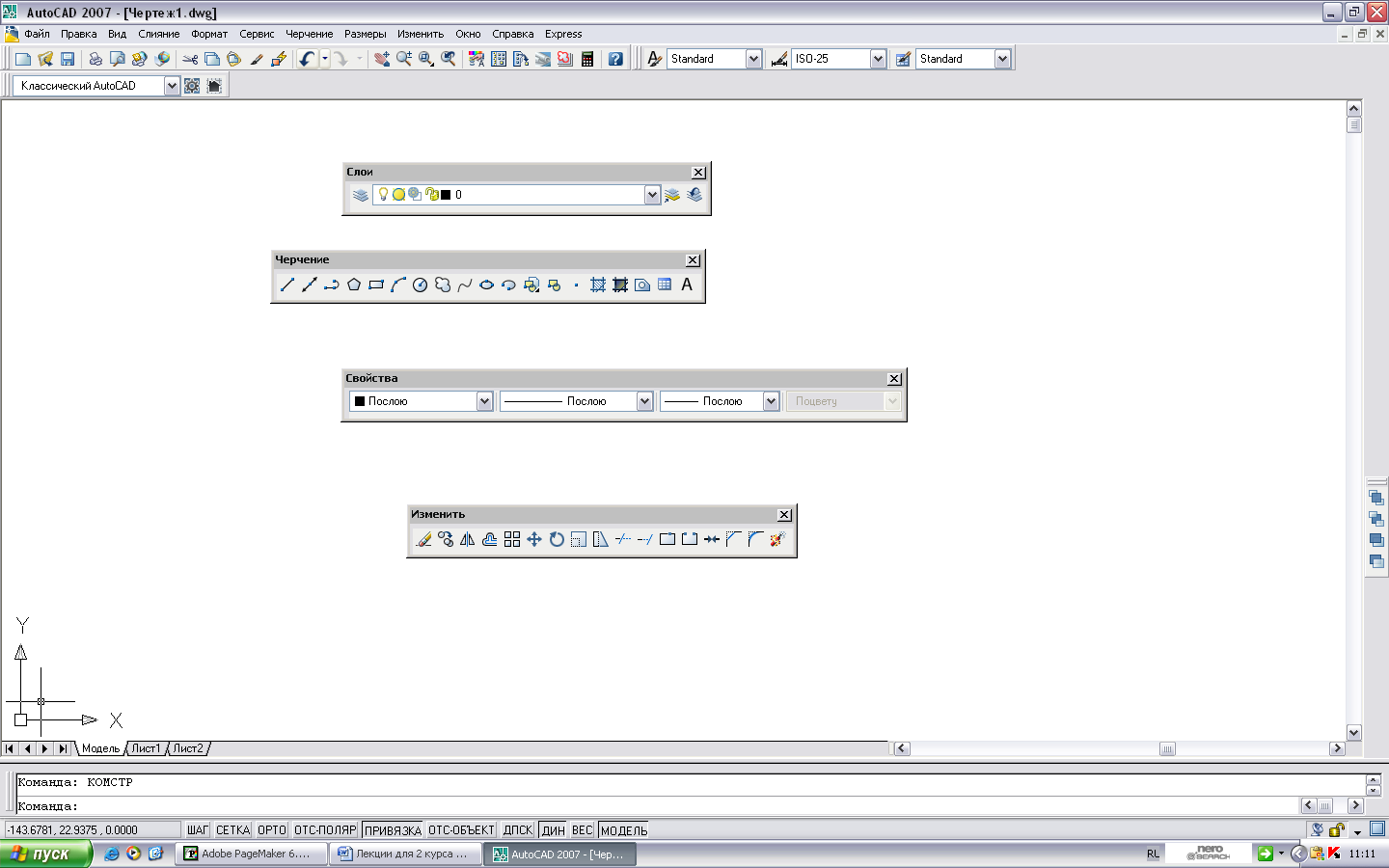Close the Свойства floating toolbar
Screen dimensions: 1389x868
(x=894, y=379)
